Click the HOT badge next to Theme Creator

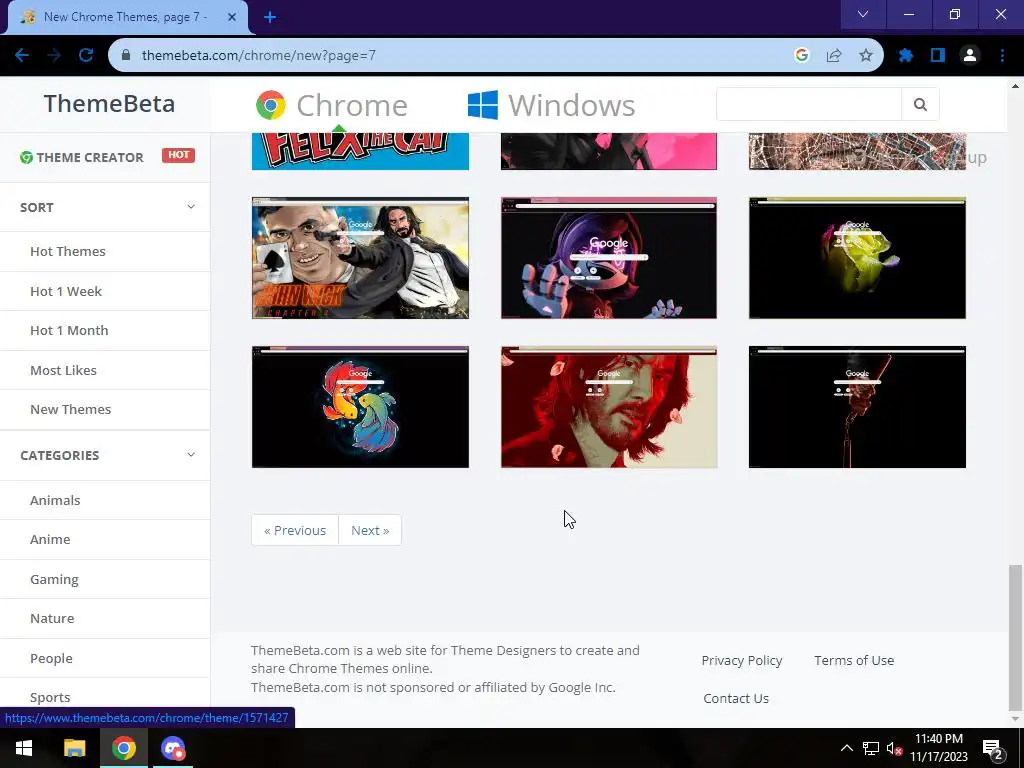pyautogui.click(x=178, y=155)
